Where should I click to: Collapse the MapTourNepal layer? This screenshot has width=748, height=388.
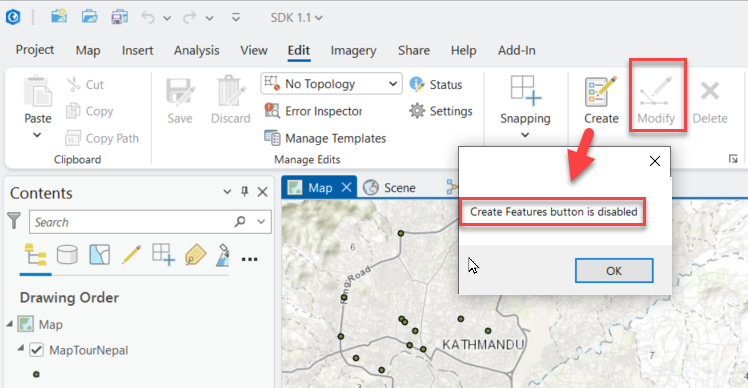click(21, 348)
